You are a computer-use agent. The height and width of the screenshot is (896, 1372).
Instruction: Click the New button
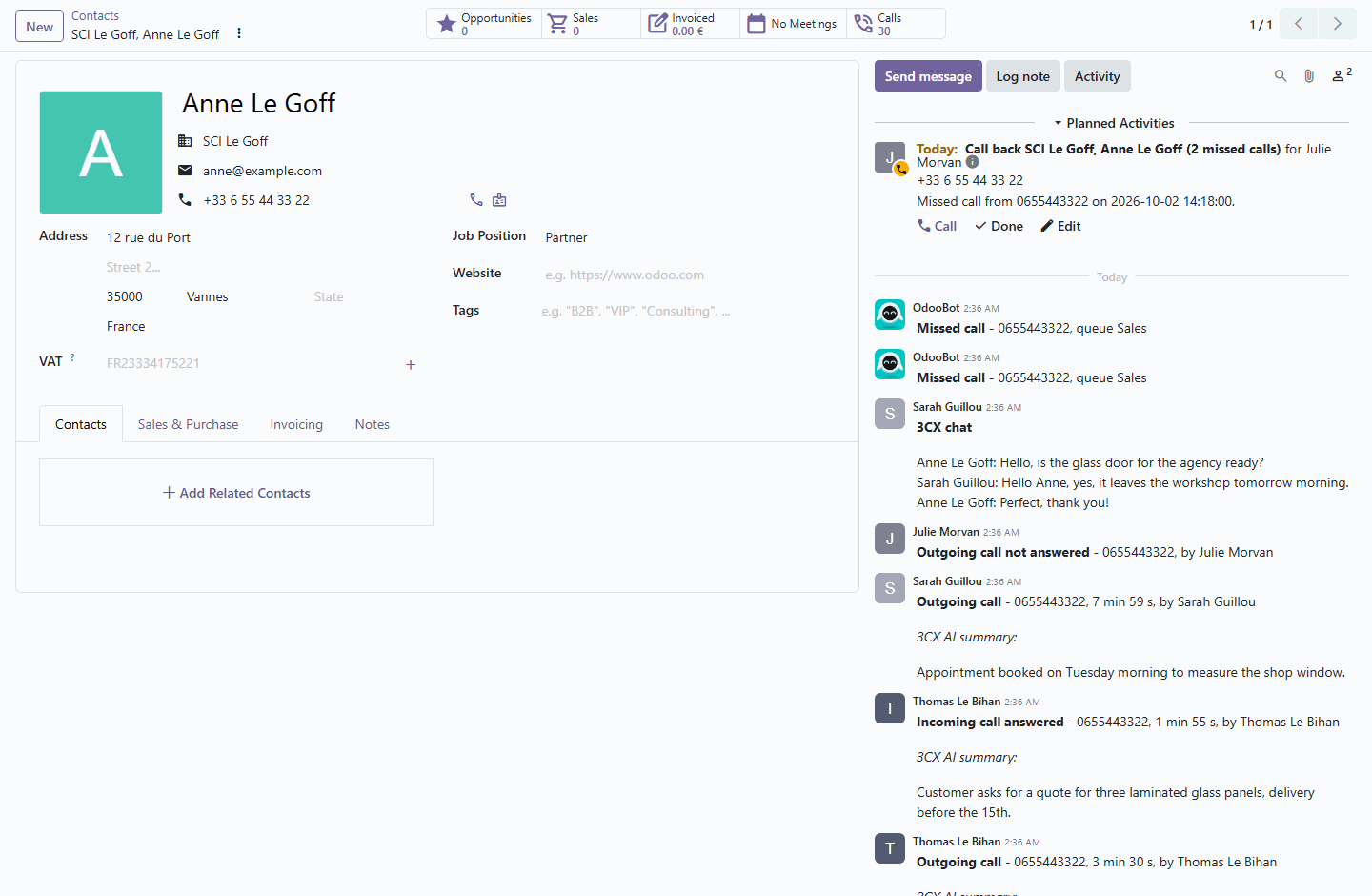click(x=39, y=27)
